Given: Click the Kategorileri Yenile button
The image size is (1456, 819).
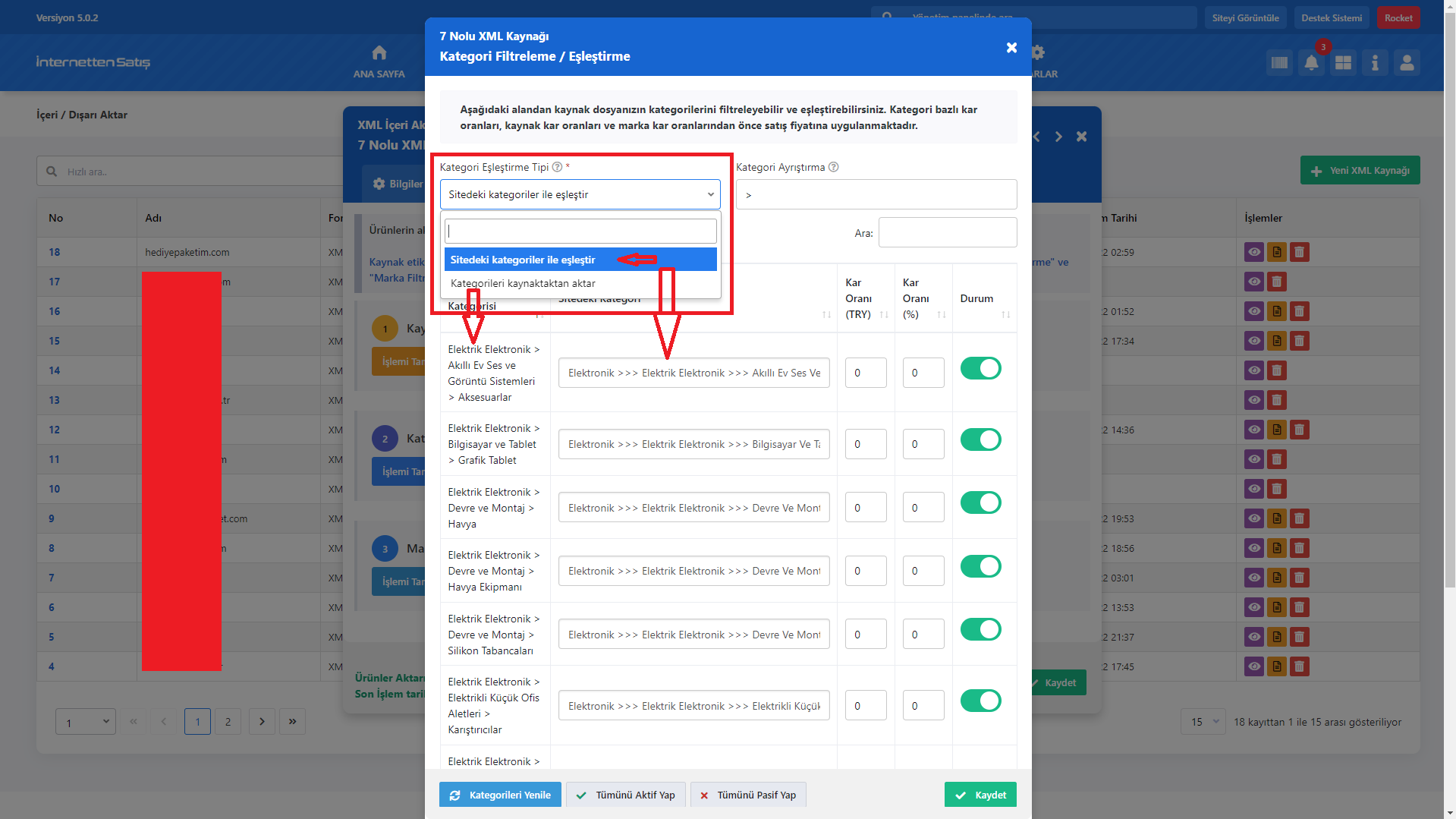Looking at the screenshot, I should click(500, 795).
